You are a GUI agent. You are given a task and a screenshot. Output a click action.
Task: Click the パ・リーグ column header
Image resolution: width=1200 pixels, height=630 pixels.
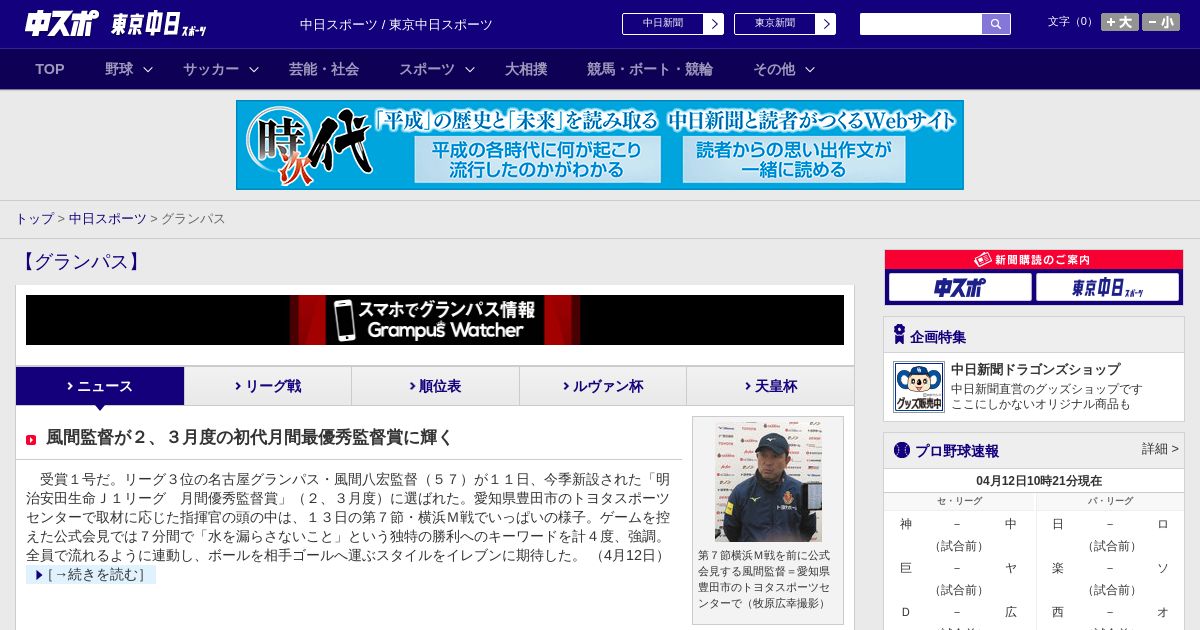coord(1110,501)
